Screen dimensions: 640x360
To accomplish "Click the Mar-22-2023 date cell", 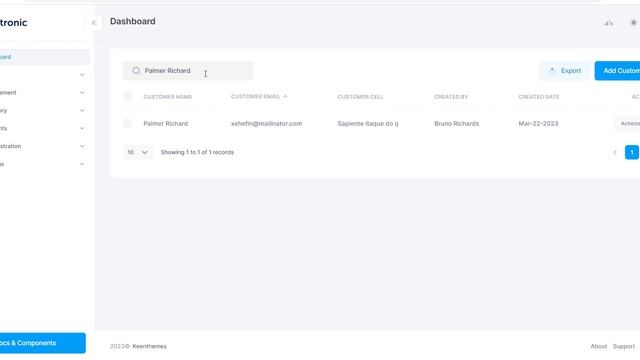I will (x=538, y=123).
